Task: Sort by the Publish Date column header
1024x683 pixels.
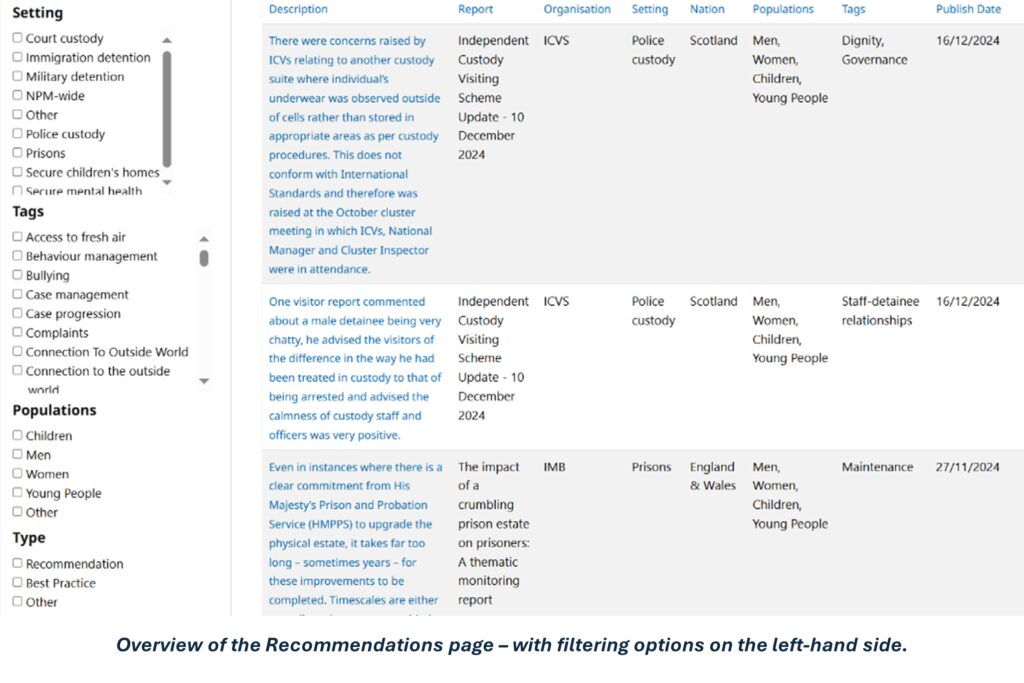Action: click(x=967, y=9)
